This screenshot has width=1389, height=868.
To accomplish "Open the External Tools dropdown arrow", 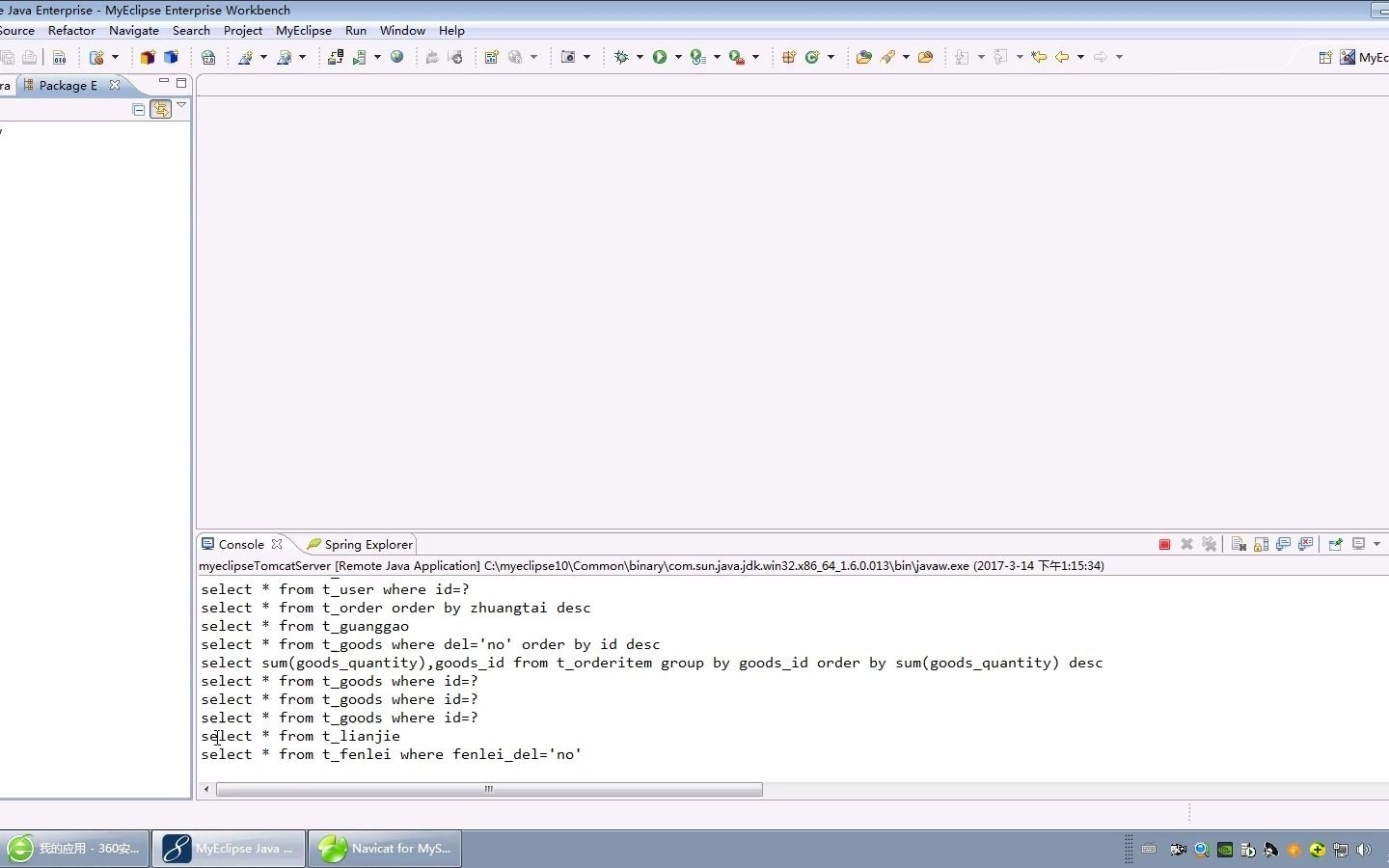I will [x=755, y=57].
